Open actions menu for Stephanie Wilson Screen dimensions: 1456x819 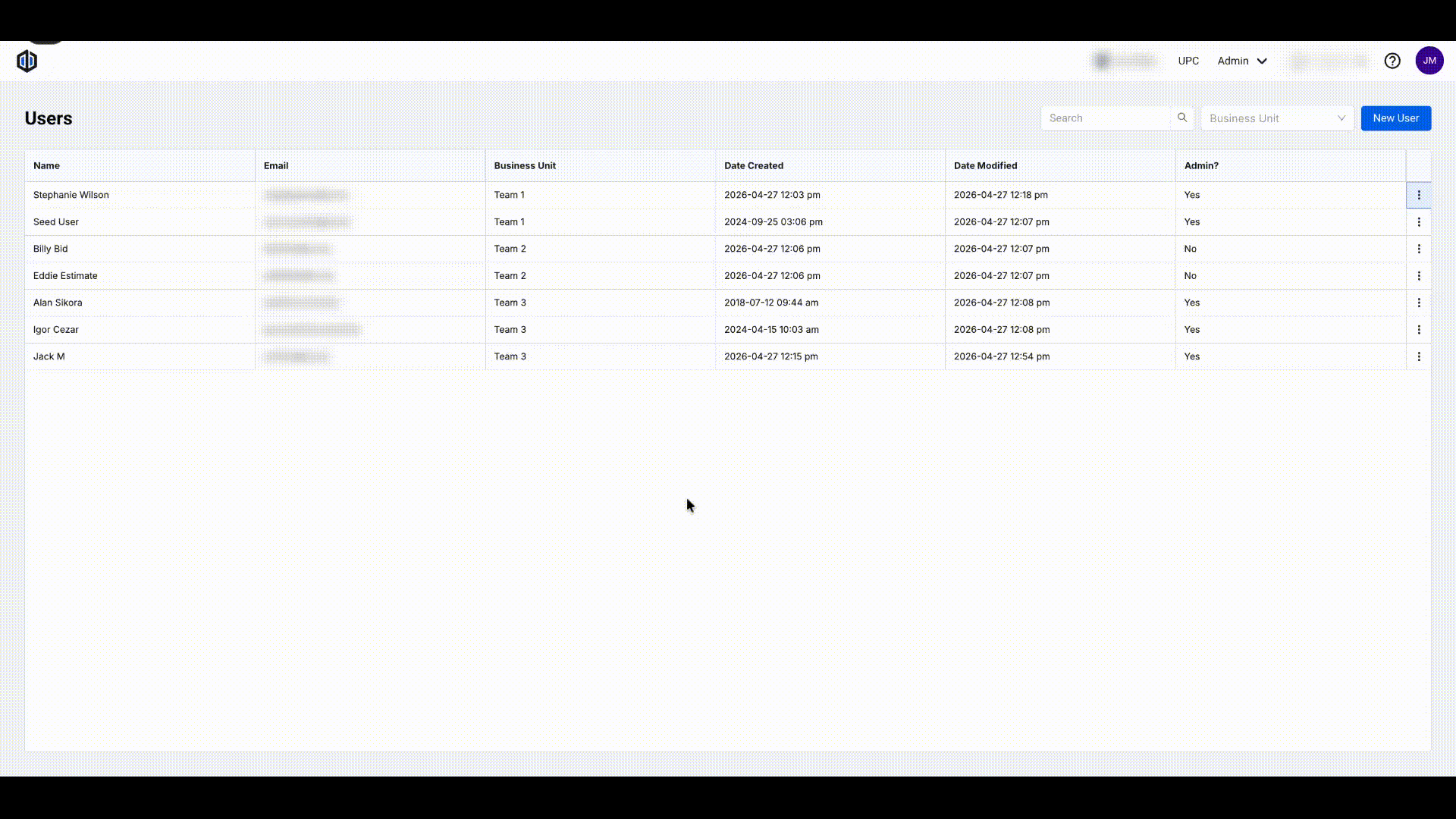tap(1419, 195)
